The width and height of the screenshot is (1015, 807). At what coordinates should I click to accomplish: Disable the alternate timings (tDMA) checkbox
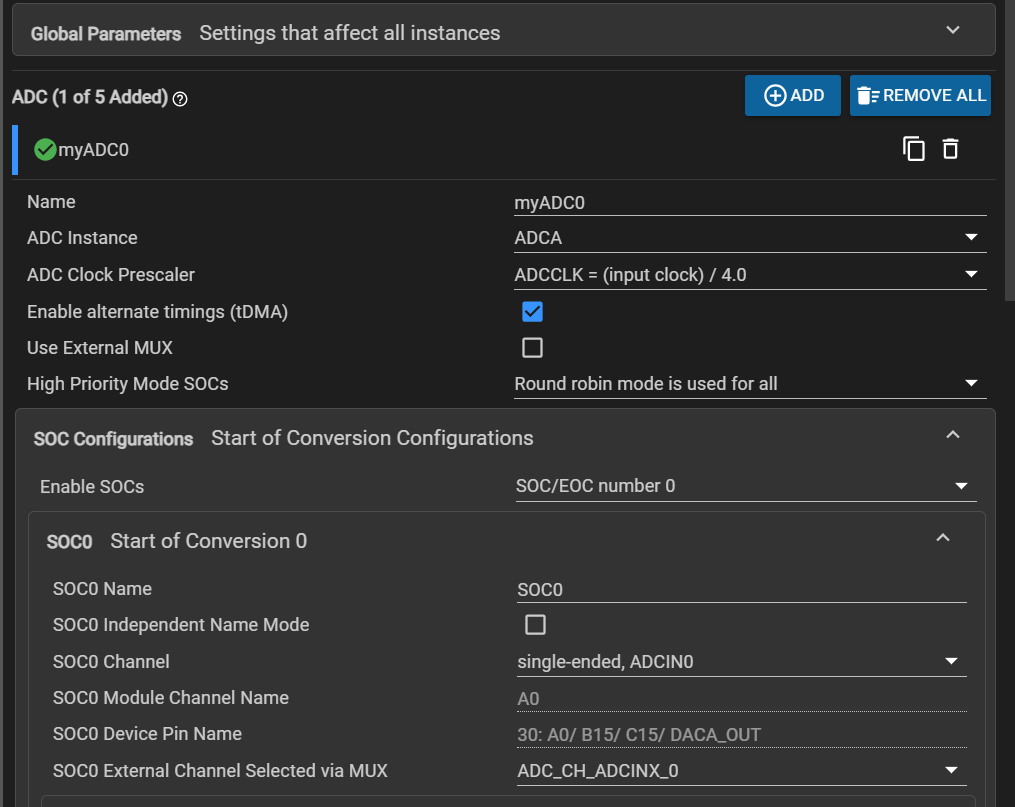tap(532, 312)
